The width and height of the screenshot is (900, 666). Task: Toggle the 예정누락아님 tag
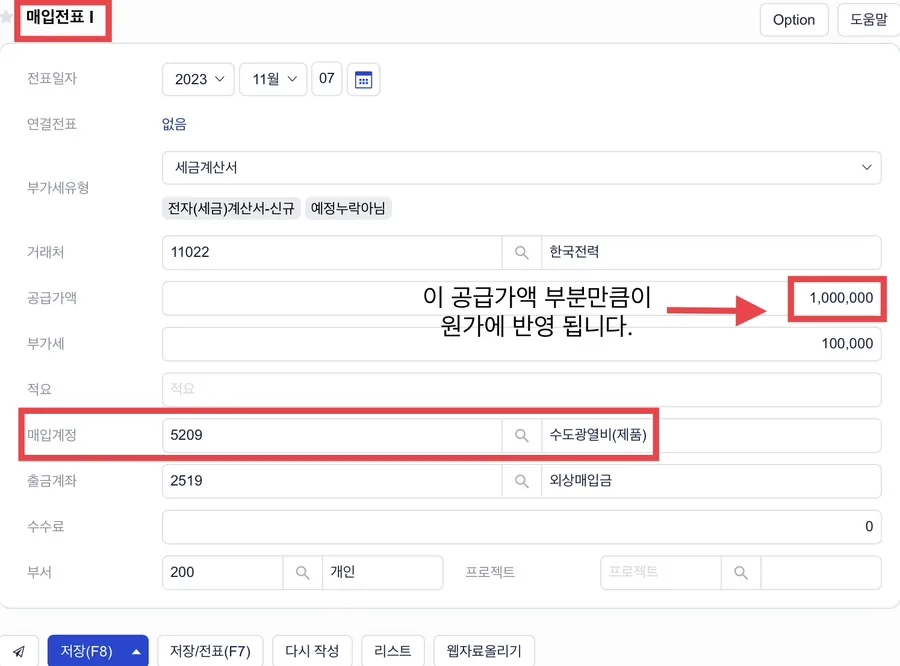pyautogui.click(x=348, y=208)
